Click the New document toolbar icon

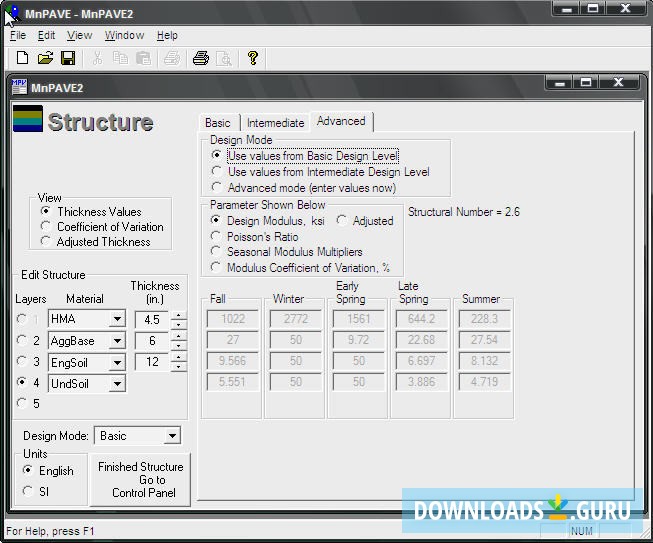coord(22,58)
